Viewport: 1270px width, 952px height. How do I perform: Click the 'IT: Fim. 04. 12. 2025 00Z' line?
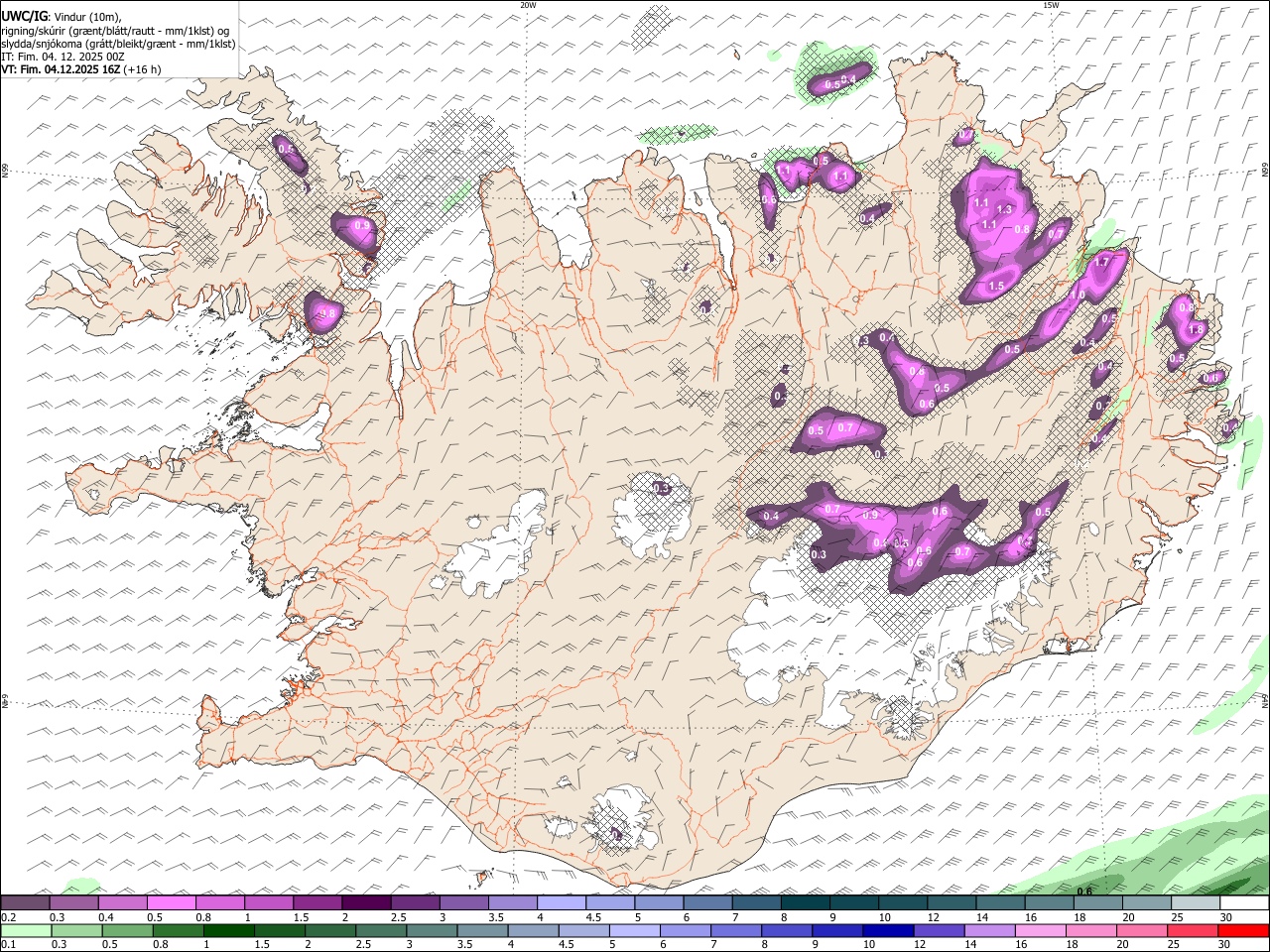click(x=63, y=57)
